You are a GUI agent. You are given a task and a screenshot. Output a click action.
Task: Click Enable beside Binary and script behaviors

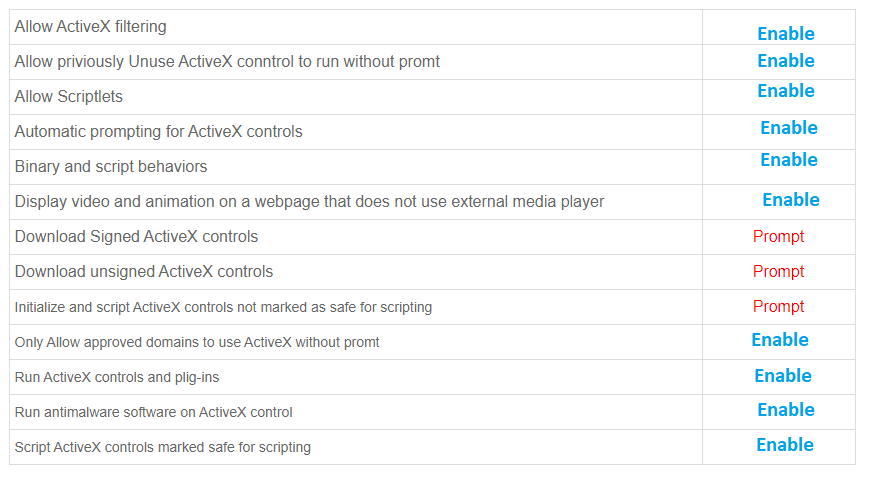coord(788,160)
